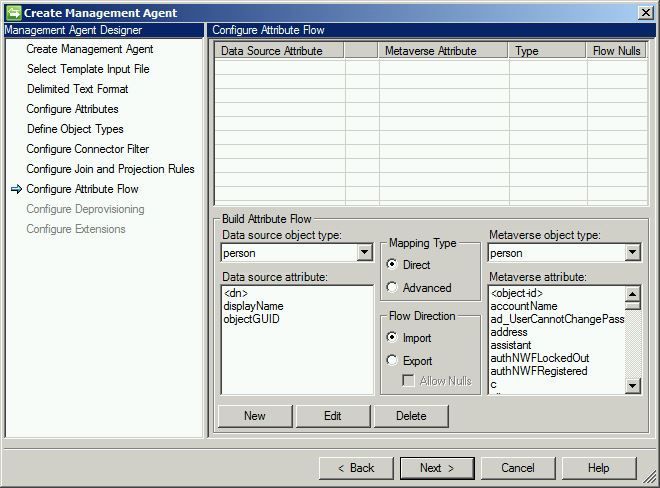Select assistant metaverse attribute
Image resolution: width=660 pixels, height=488 pixels.
coord(511,345)
